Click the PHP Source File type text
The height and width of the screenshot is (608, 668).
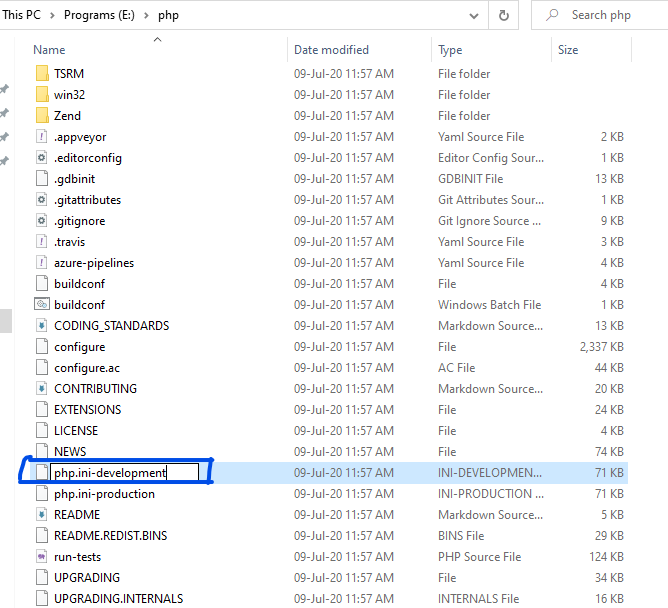pyautogui.click(x=479, y=556)
